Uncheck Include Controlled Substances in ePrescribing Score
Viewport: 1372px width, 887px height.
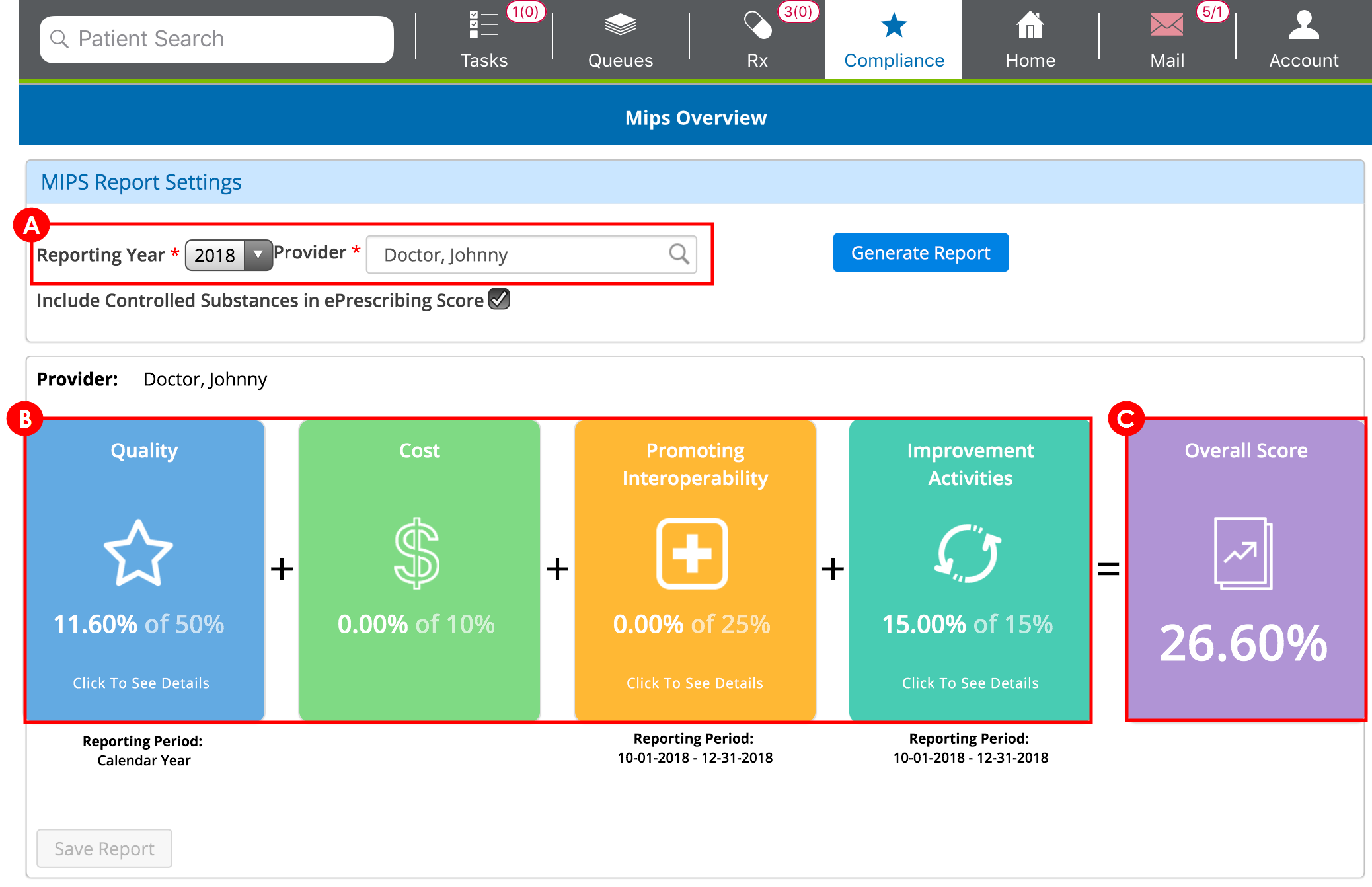pyautogui.click(x=499, y=299)
